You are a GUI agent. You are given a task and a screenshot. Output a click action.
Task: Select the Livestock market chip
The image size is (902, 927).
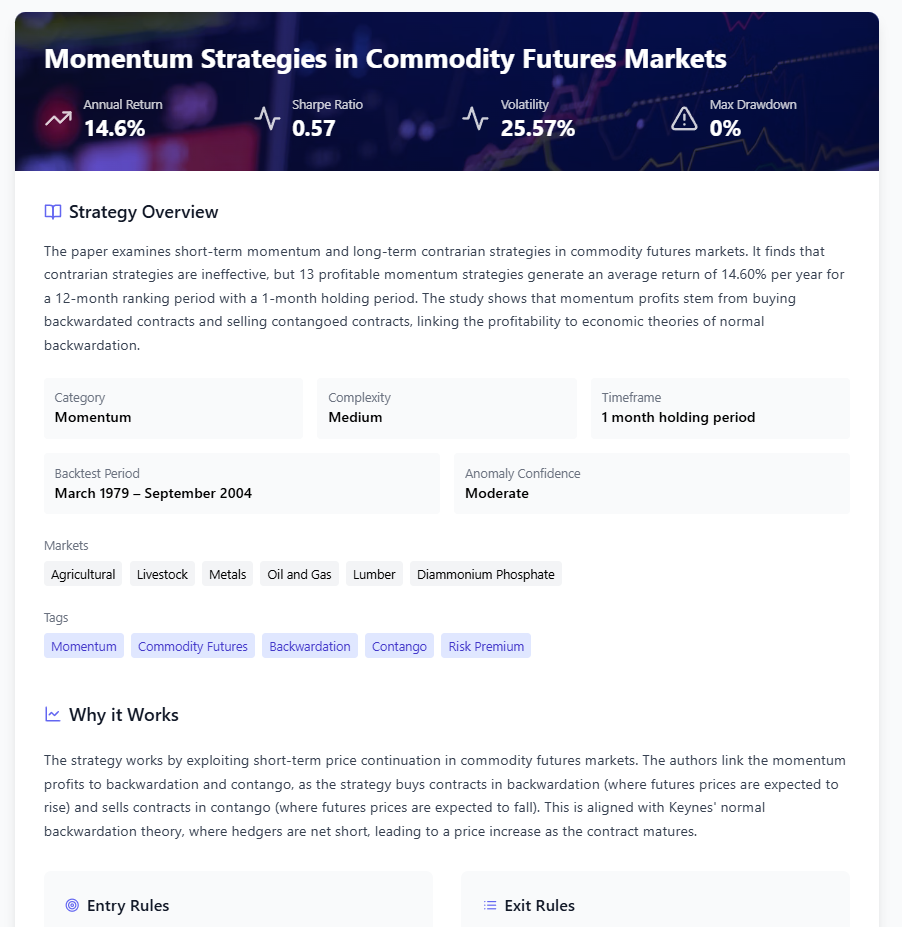pos(161,573)
